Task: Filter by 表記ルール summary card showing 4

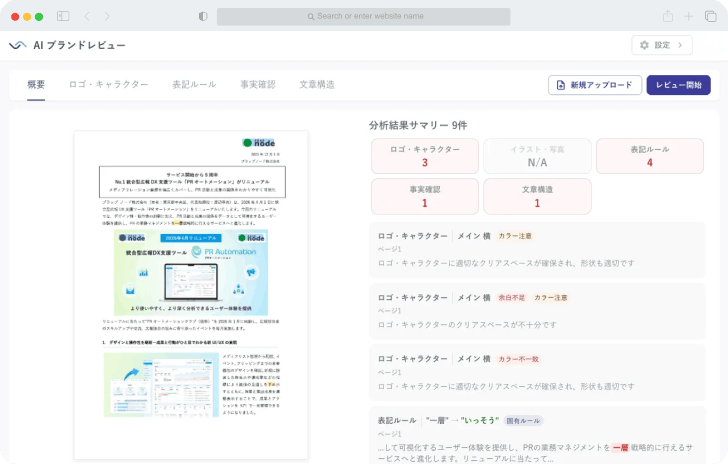Action: pos(649,156)
